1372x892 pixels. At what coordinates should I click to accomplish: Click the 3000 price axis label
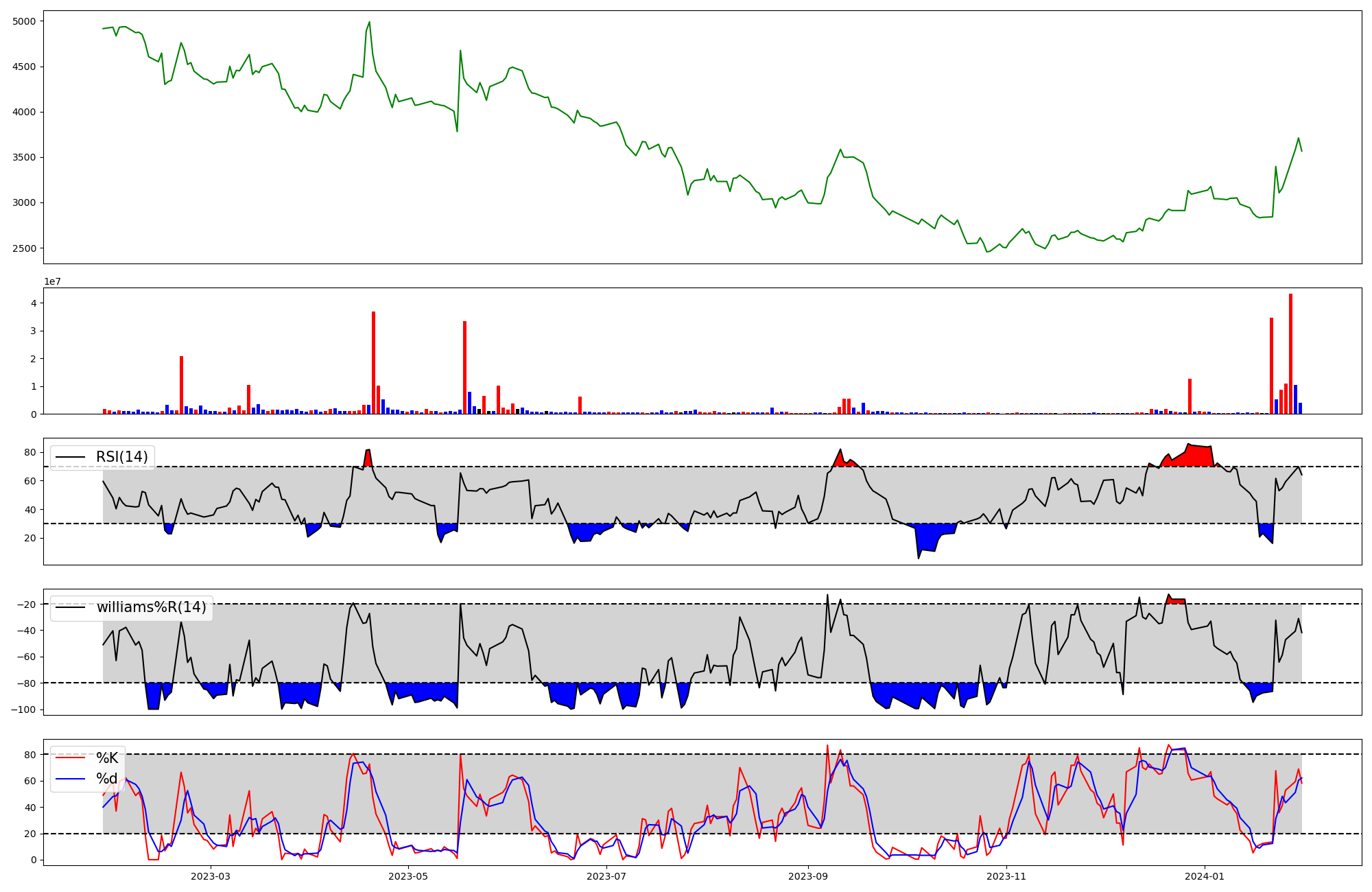[24, 202]
